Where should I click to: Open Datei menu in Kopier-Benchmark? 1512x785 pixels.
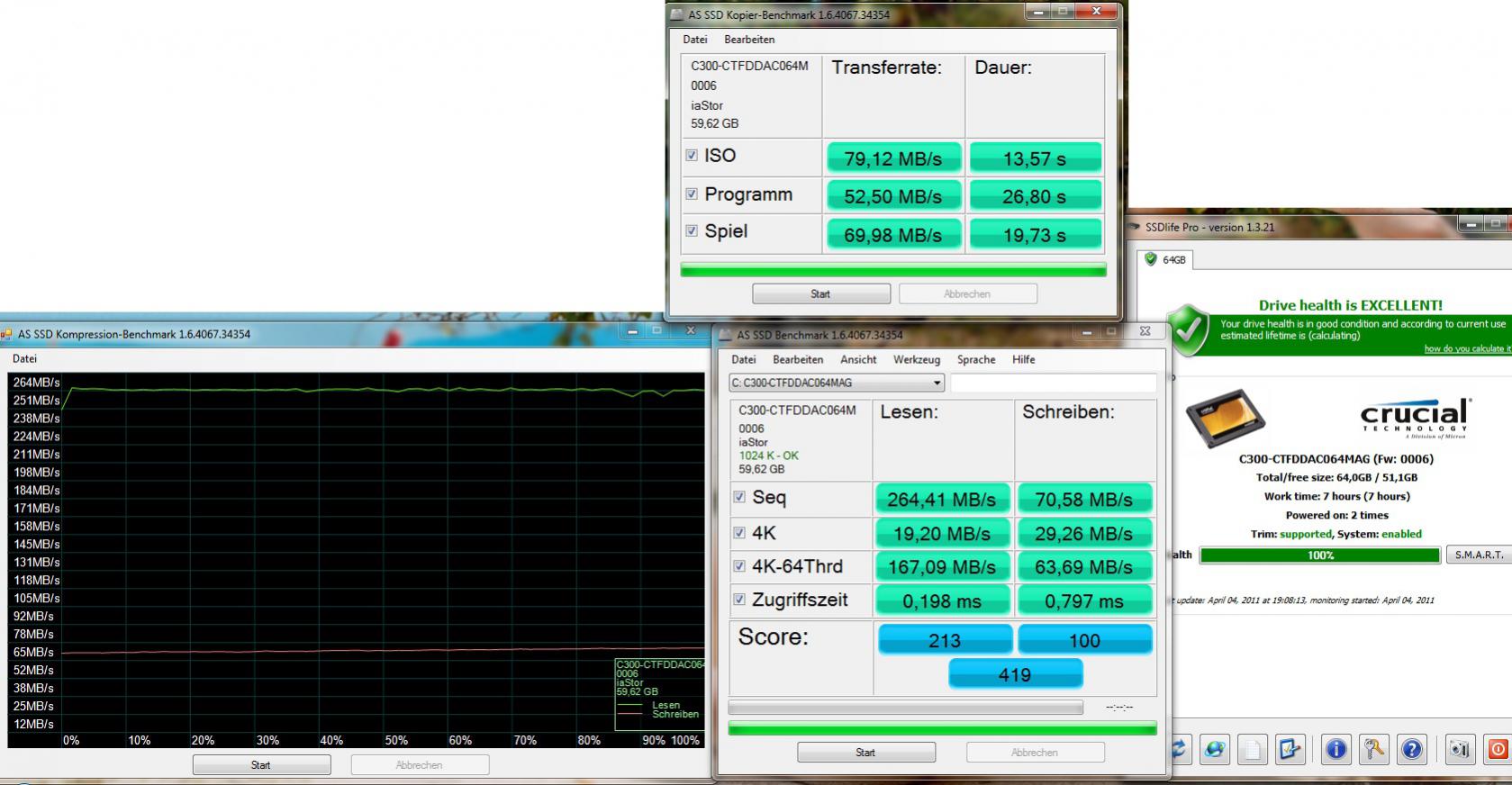click(695, 40)
